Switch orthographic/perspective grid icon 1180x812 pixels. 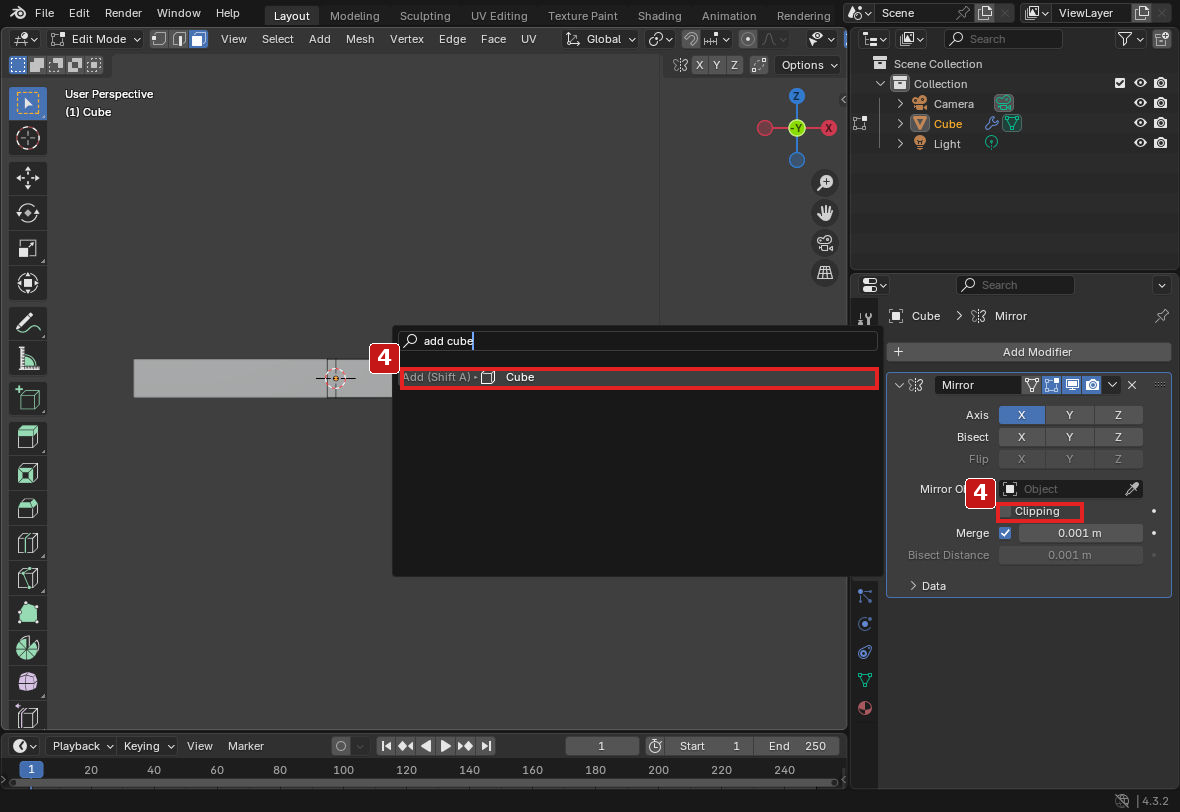pos(826,272)
